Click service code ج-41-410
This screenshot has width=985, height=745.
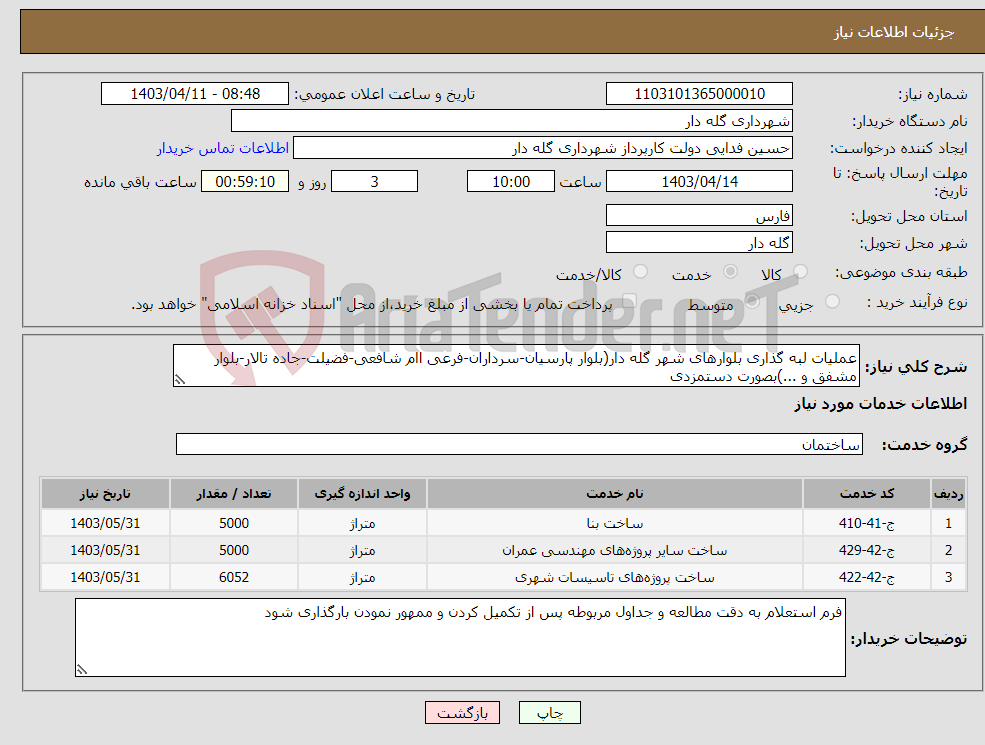tap(867, 523)
